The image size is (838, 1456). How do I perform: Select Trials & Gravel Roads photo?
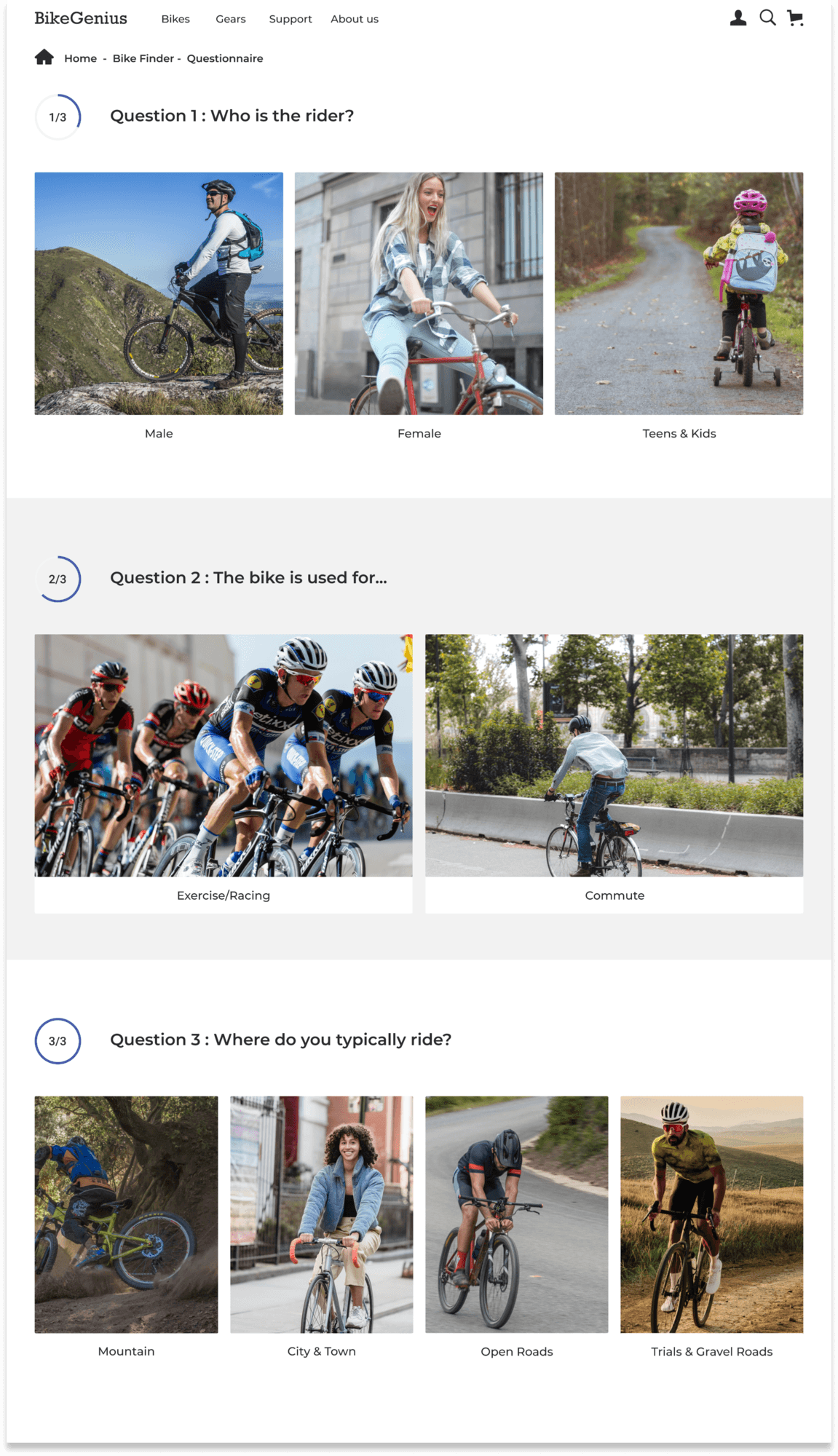coord(712,1214)
